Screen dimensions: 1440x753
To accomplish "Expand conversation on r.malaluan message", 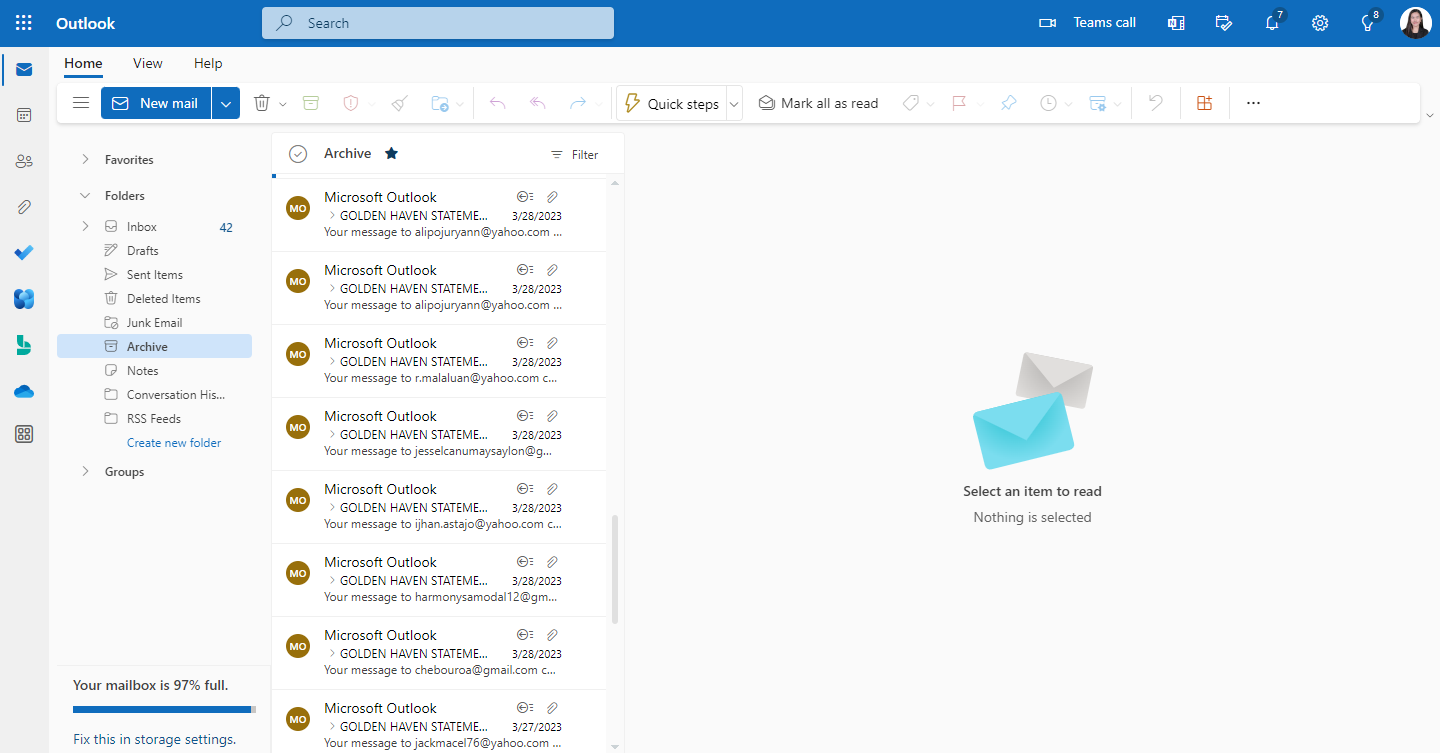I will (x=332, y=361).
